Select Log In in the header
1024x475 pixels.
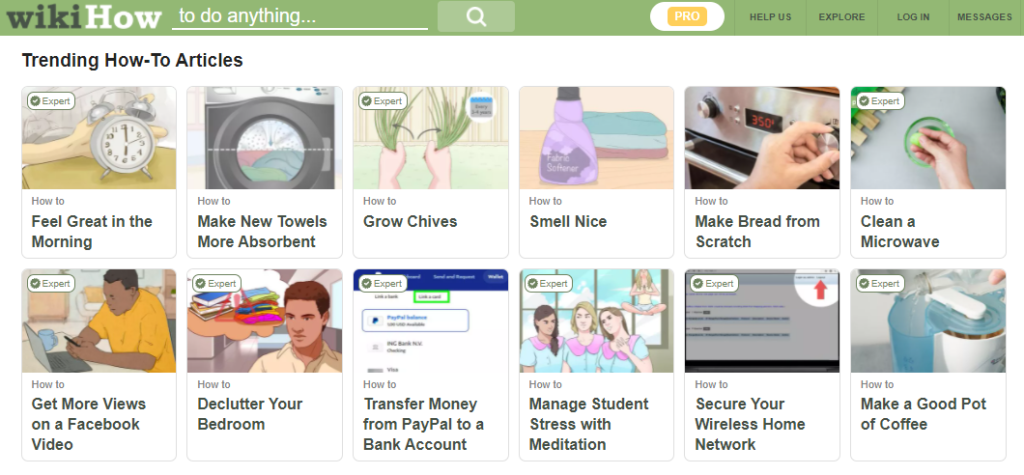click(x=913, y=17)
